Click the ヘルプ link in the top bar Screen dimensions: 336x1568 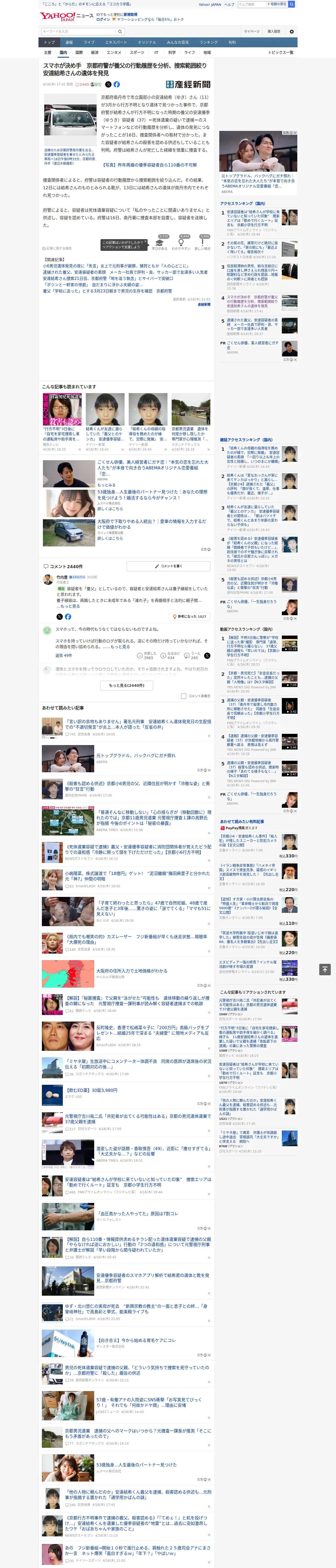(x=229, y=4)
